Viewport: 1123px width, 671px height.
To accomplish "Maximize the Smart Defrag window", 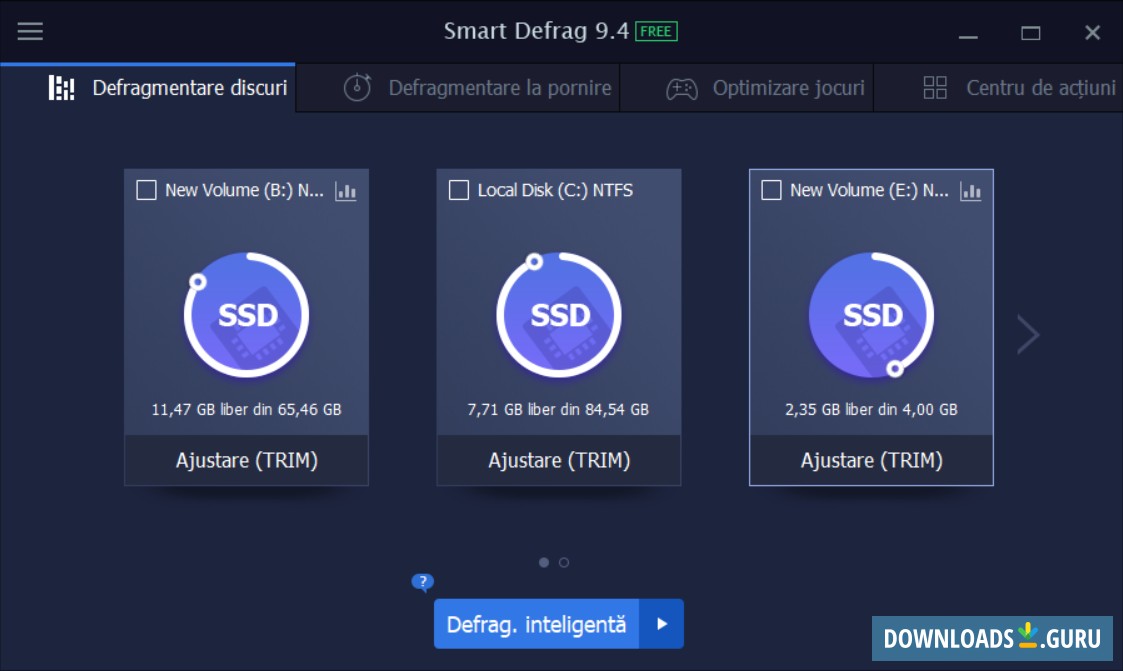I will click(x=1031, y=34).
